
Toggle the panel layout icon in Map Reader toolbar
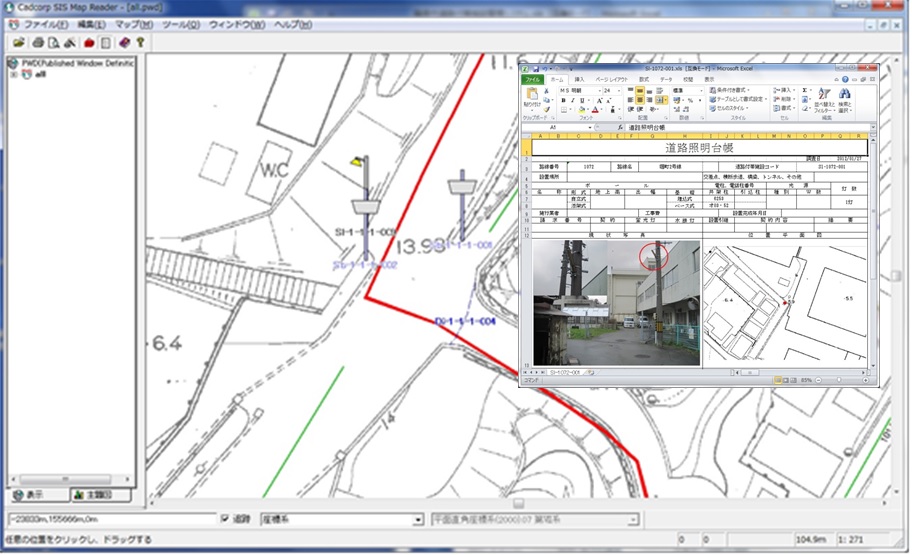tap(106, 42)
